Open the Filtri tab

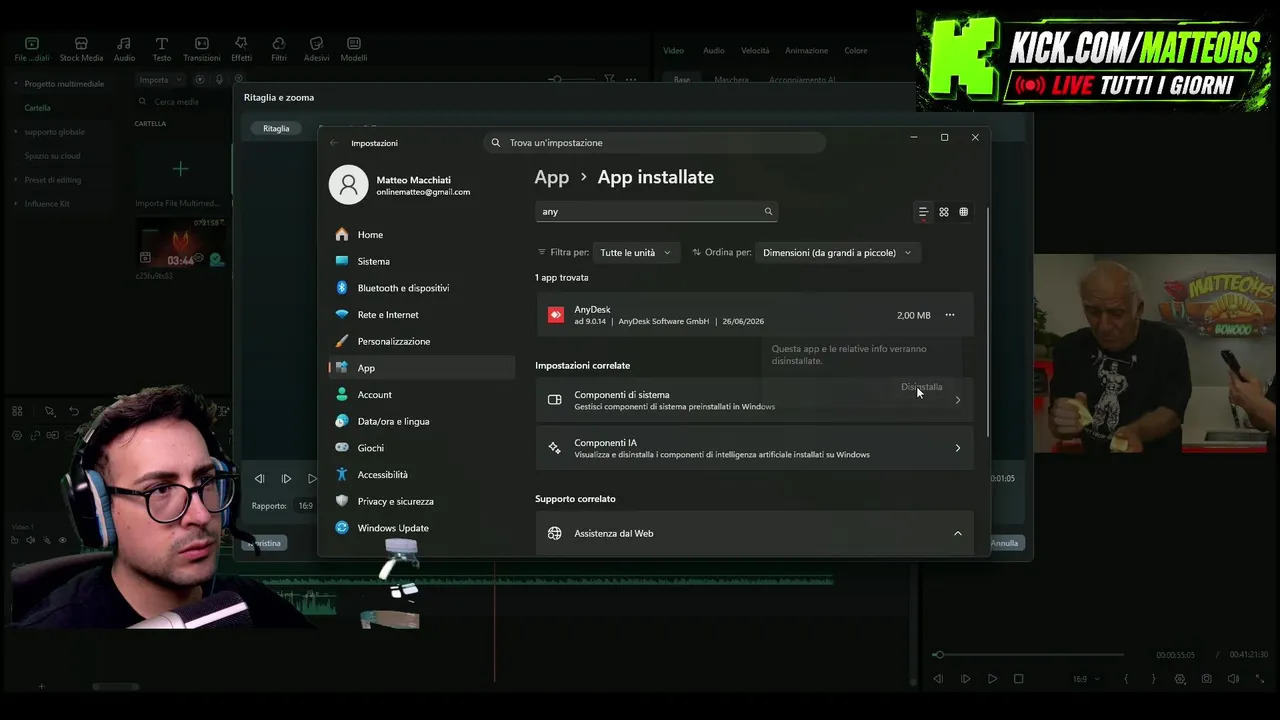coord(279,50)
